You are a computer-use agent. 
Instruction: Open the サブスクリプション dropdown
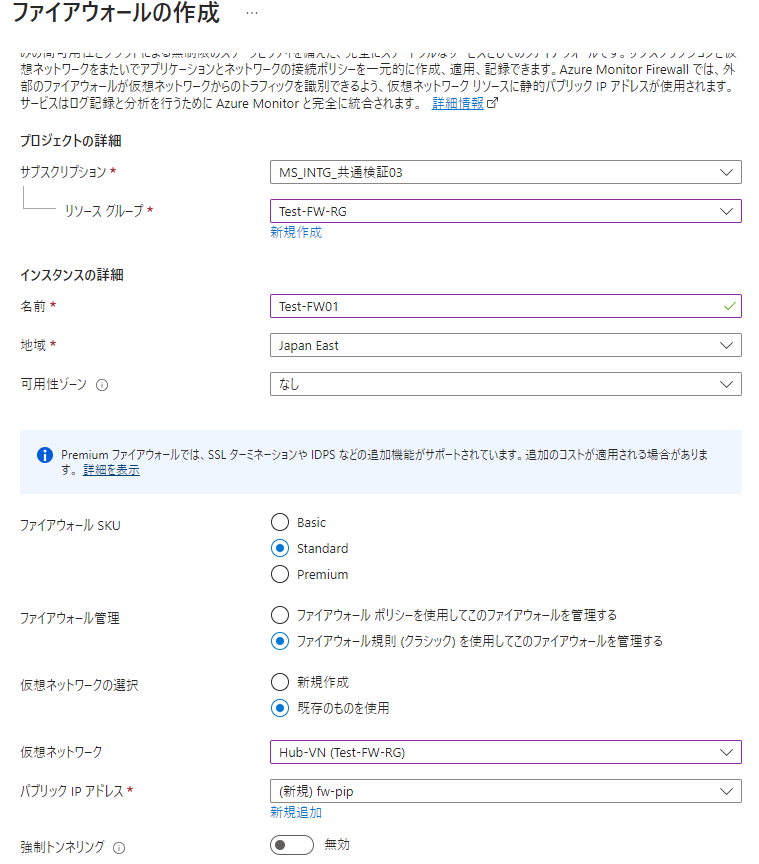click(505, 172)
